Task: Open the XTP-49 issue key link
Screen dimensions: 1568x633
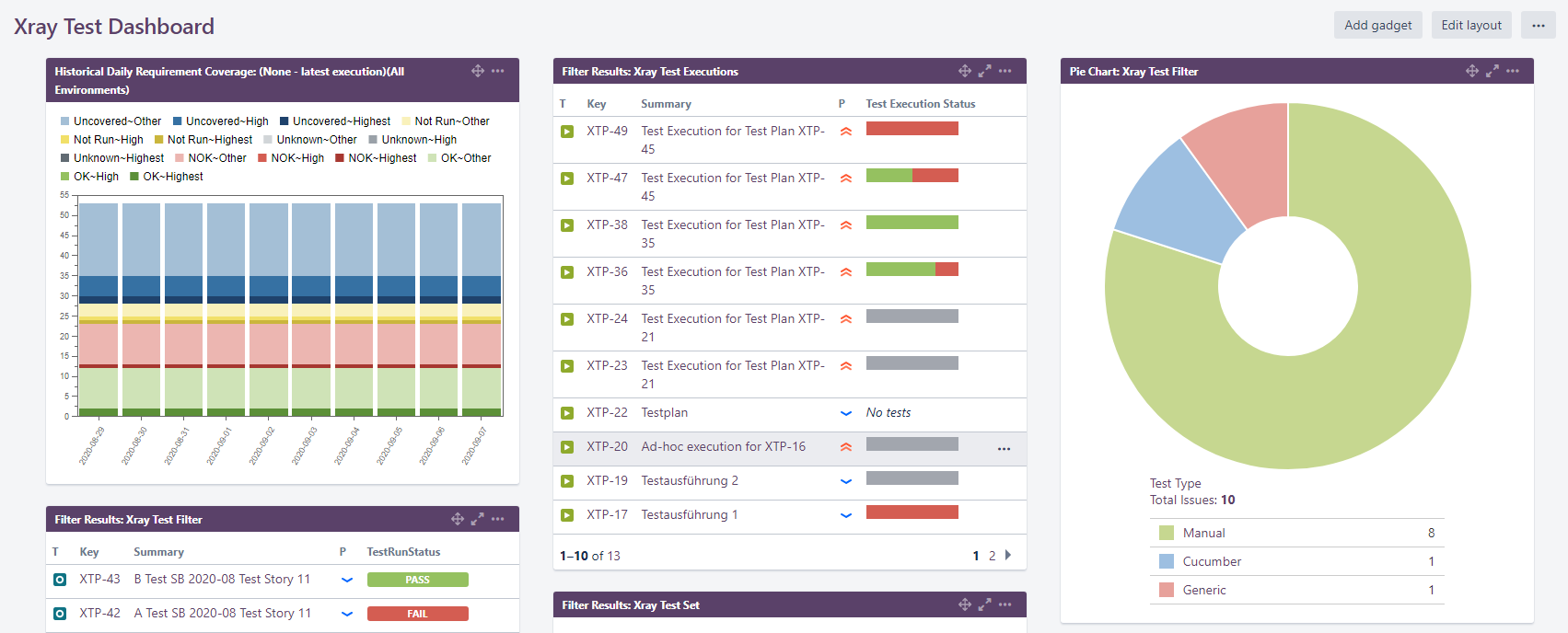Action: tap(607, 131)
